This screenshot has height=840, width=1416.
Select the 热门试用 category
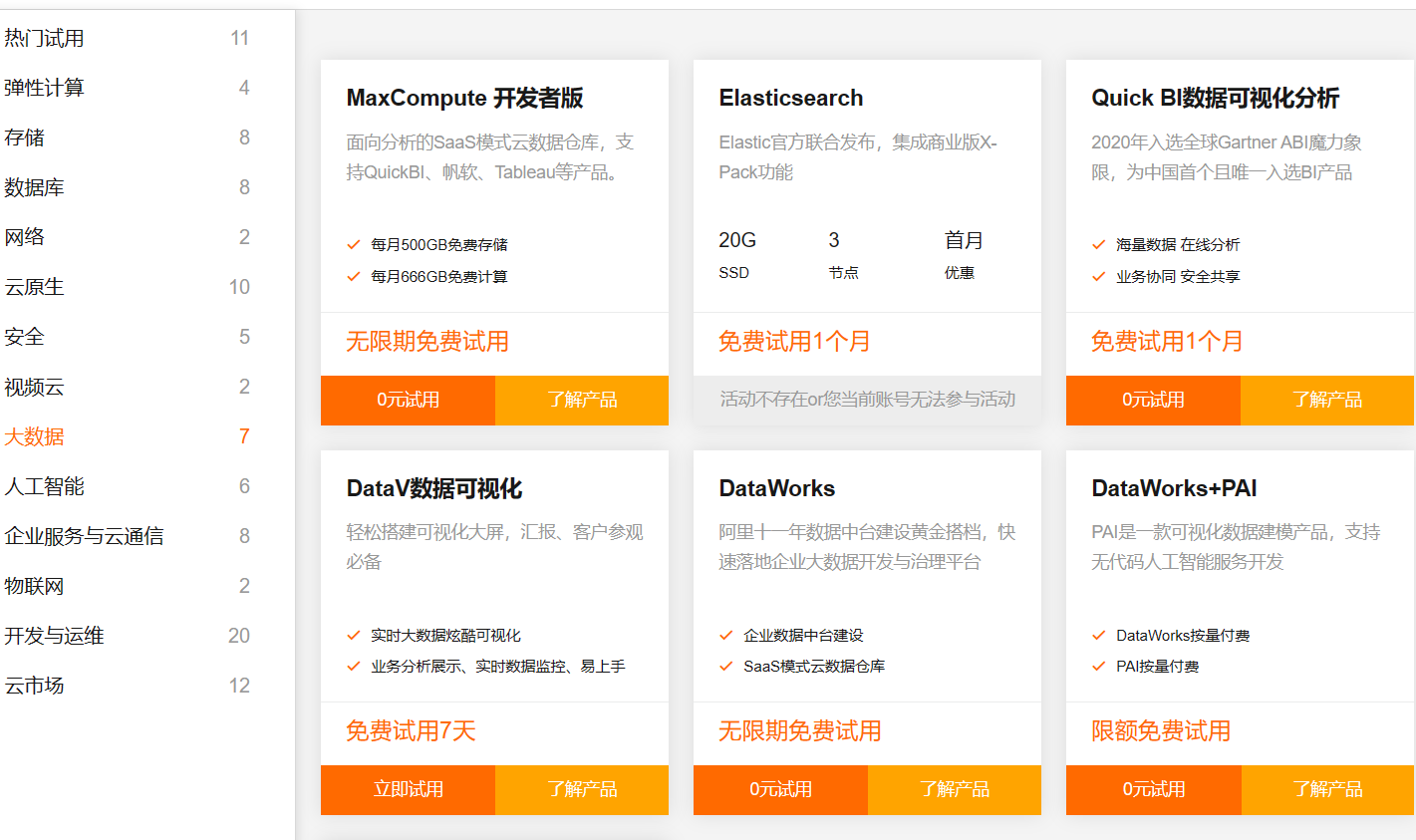[44, 38]
